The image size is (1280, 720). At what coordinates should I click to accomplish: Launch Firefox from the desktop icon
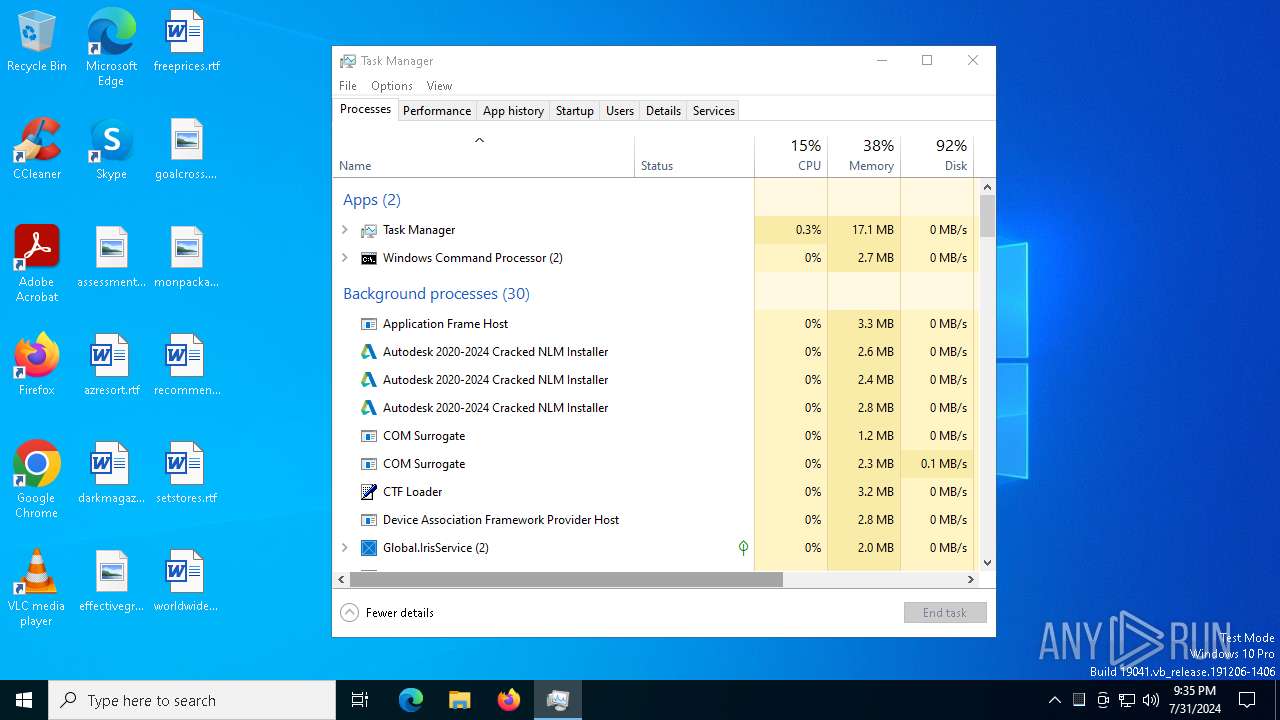coord(37,365)
